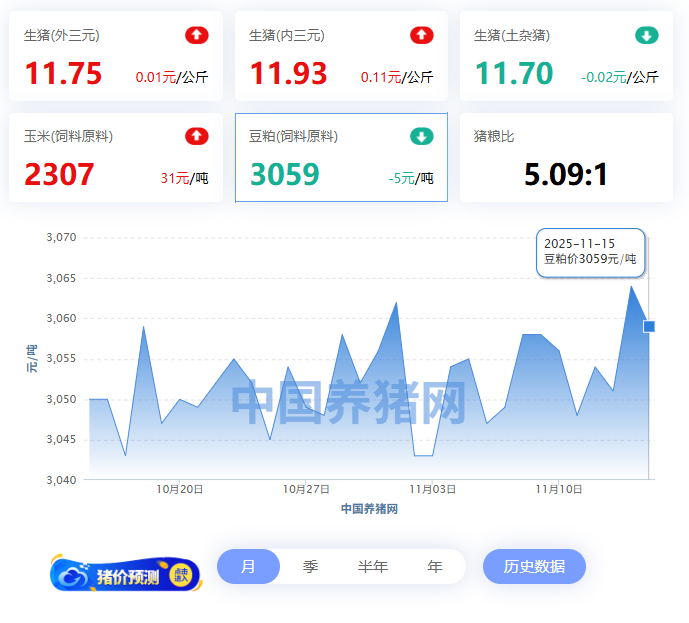The height and width of the screenshot is (623, 689).
Task: Switch chart to 季 range
Action: [x=311, y=566]
